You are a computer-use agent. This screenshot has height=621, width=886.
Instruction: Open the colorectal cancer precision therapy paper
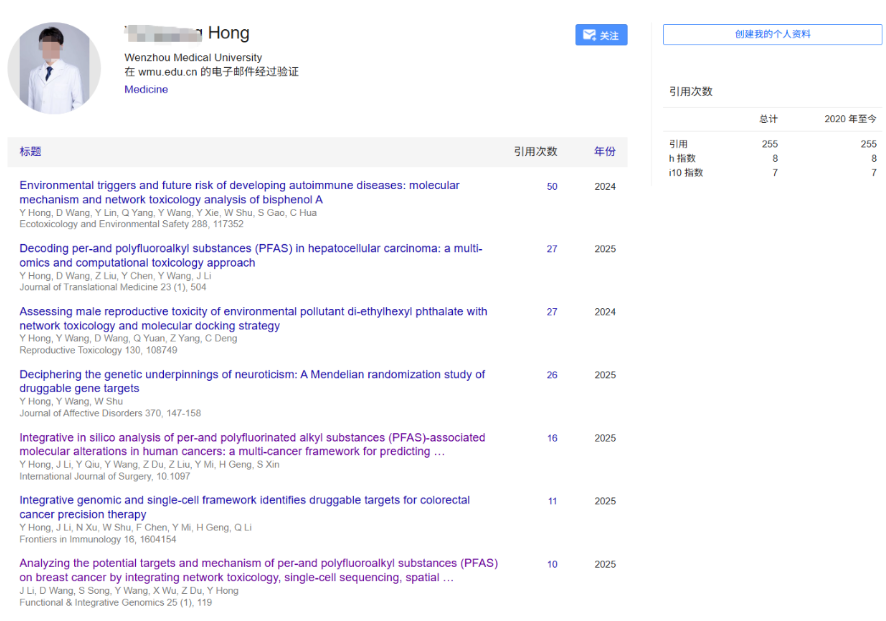(x=245, y=507)
